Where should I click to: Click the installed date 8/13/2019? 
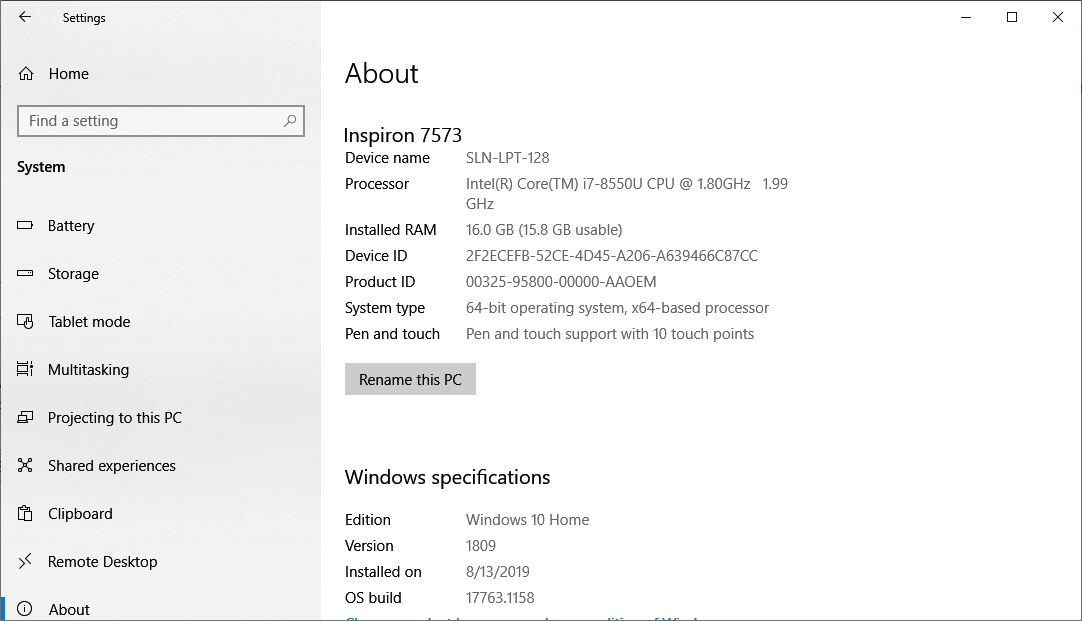tap(498, 572)
